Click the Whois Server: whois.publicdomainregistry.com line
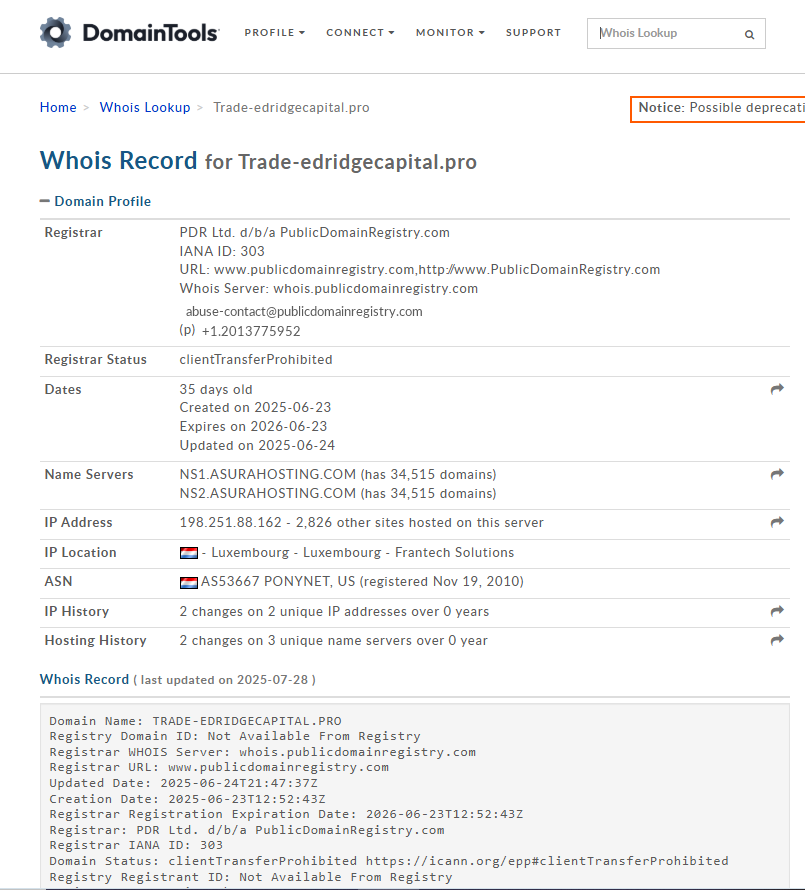 click(x=329, y=288)
